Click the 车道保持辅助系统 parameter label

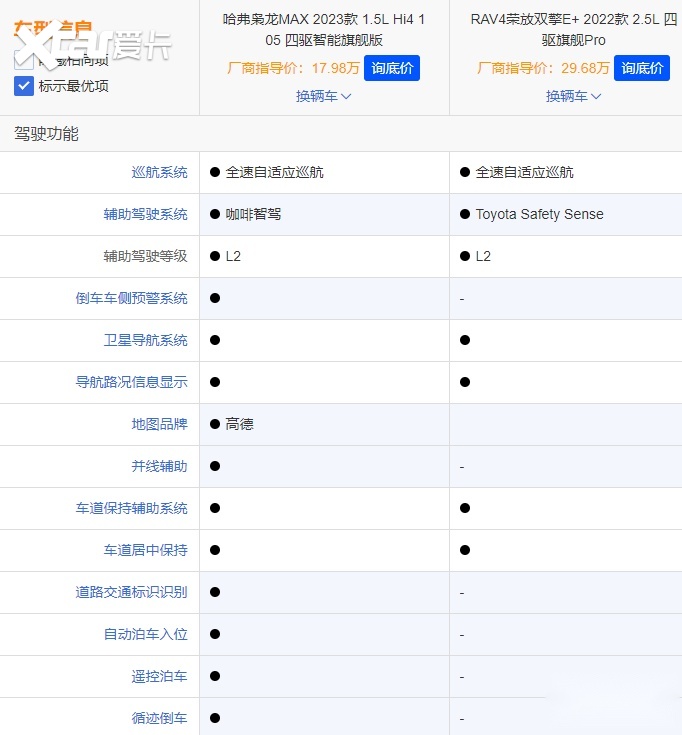click(131, 508)
